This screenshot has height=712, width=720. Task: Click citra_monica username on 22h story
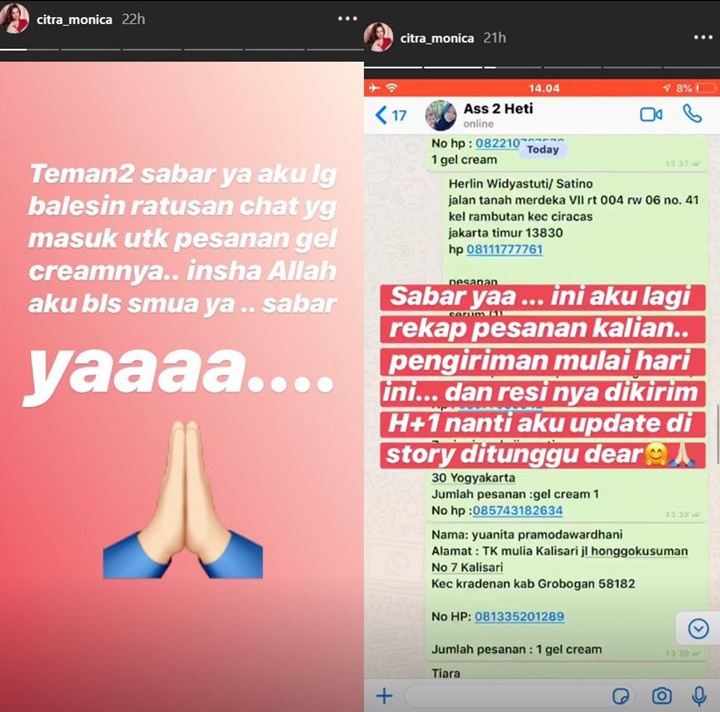pyautogui.click(x=74, y=19)
